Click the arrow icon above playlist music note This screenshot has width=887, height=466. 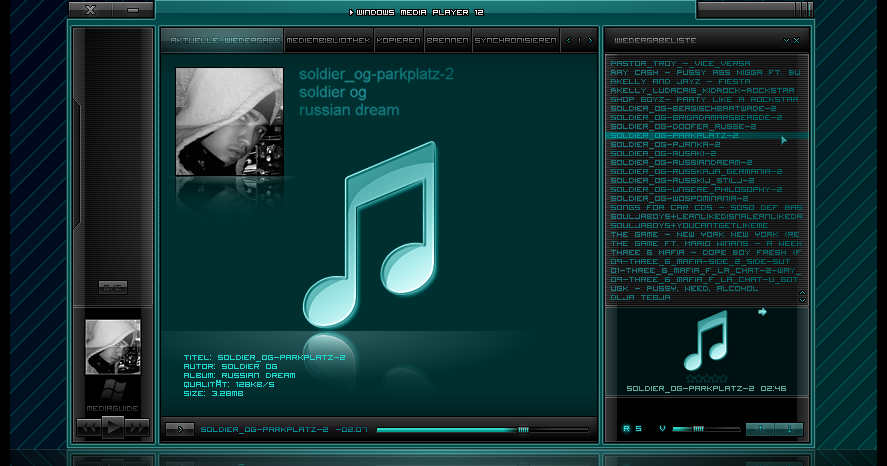762,312
